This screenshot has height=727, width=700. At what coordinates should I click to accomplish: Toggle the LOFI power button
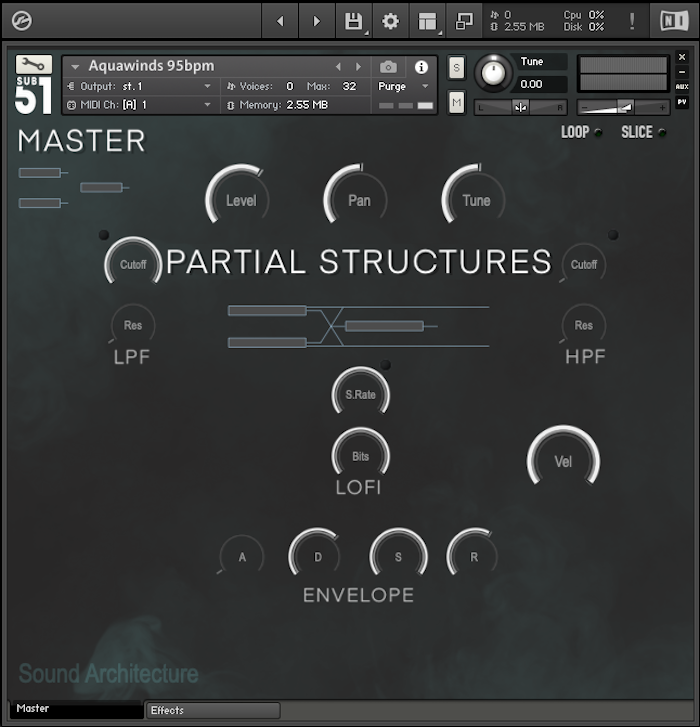pos(385,365)
